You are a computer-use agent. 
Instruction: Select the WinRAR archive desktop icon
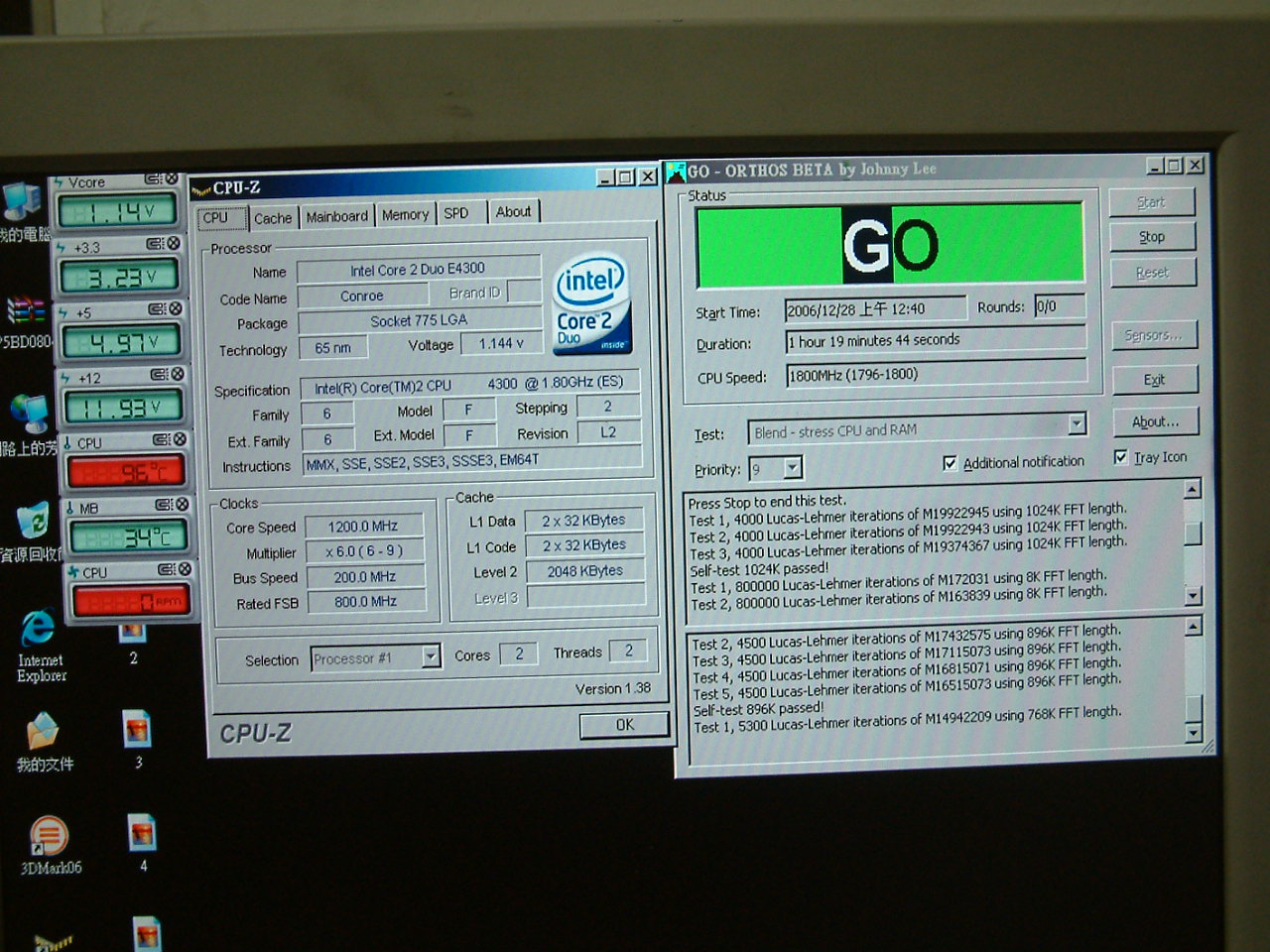(24, 323)
